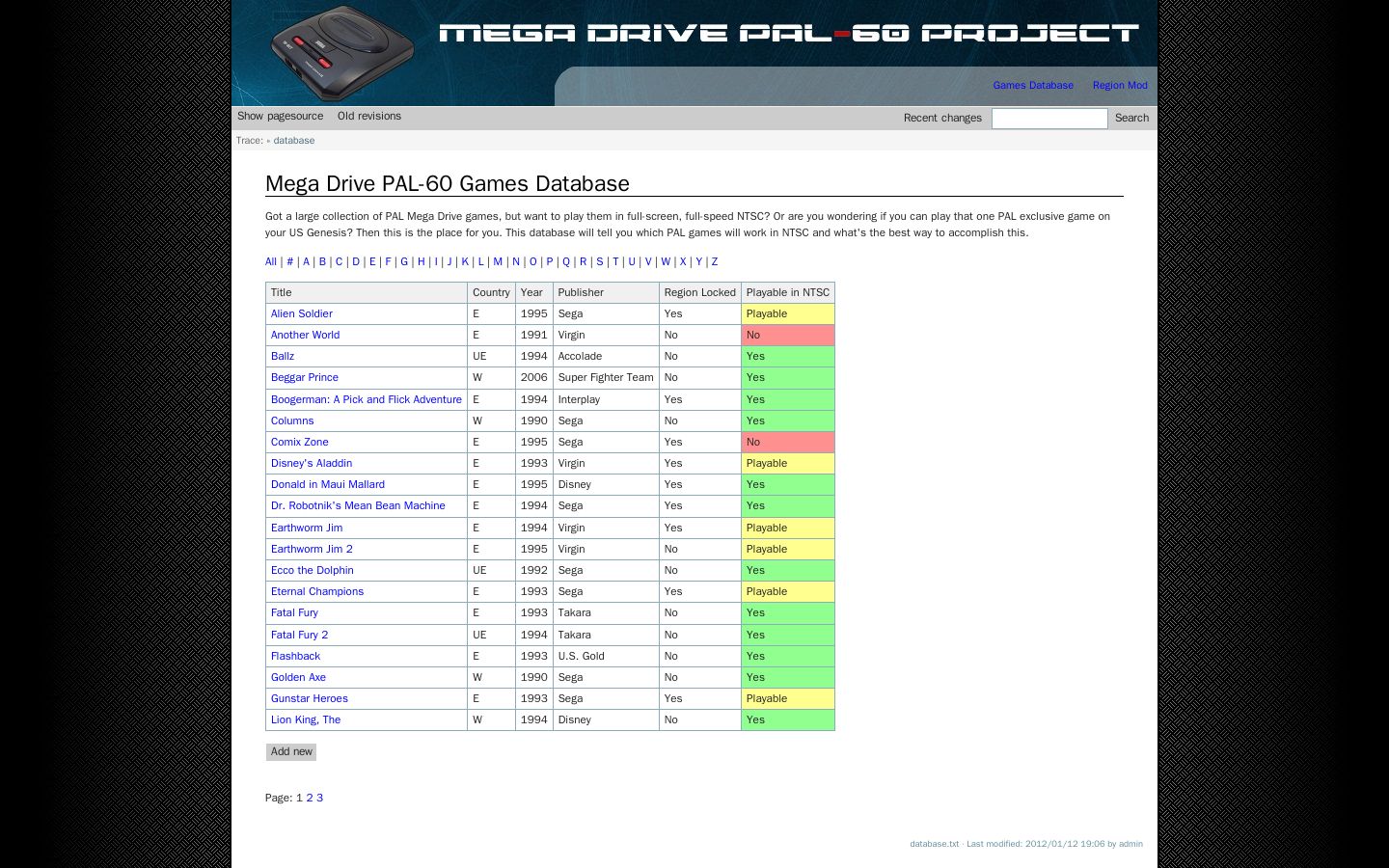Open the Alien Soldier game entry
Screen dimensions: 1389x868
tap(302, 314)
